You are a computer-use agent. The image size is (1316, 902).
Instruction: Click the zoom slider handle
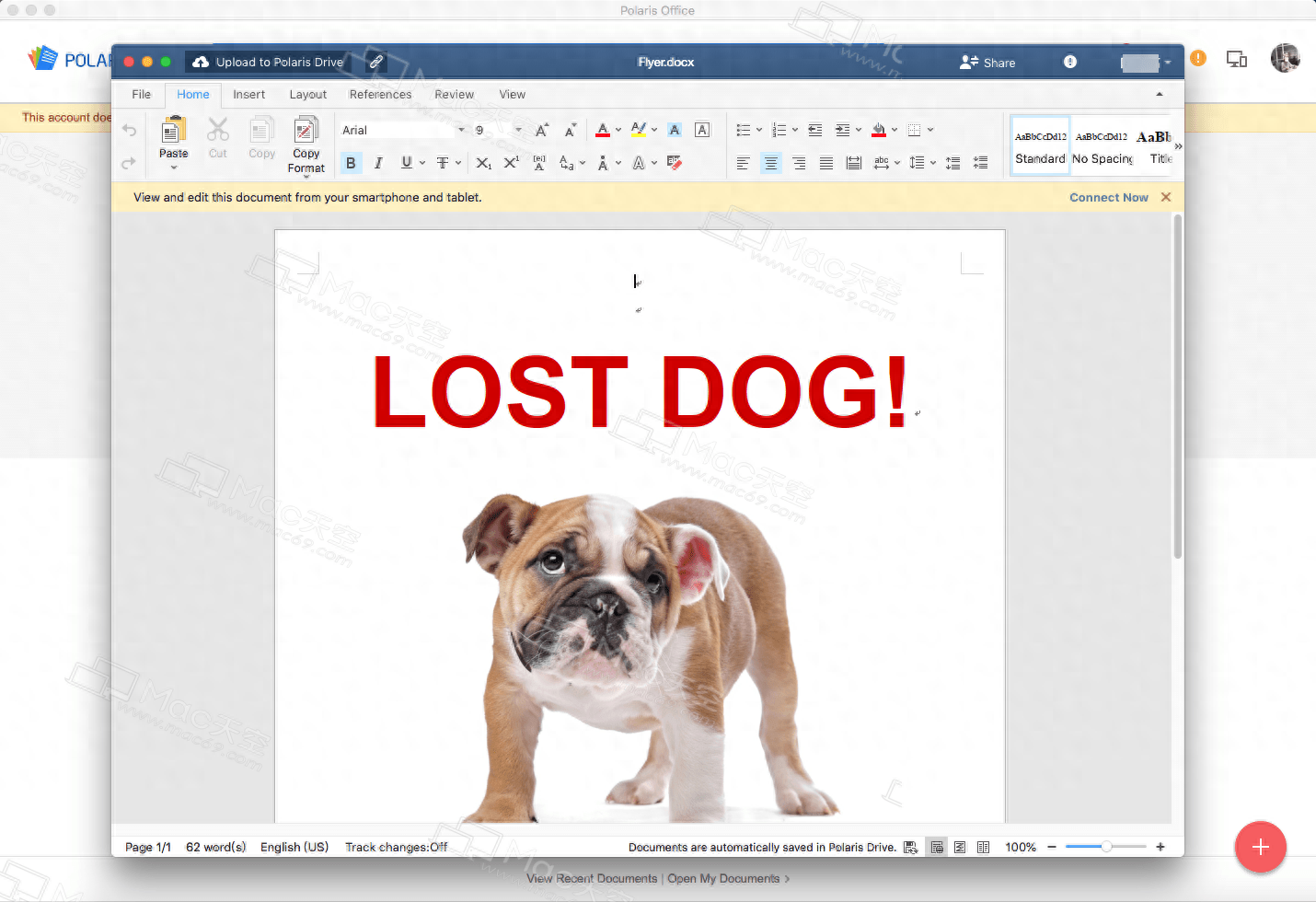[x=1106, y=847]
